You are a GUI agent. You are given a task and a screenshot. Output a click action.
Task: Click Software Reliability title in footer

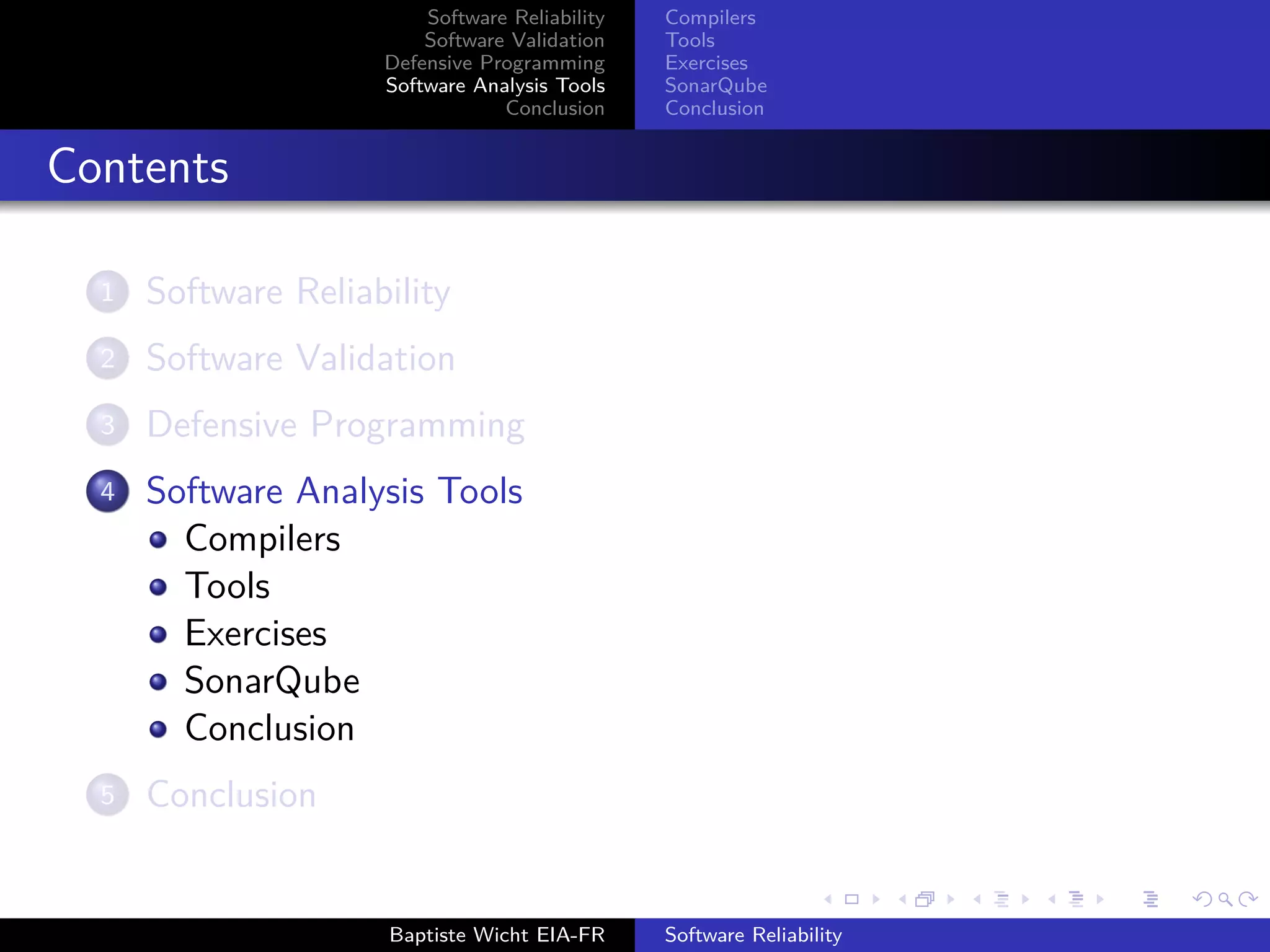(753, 935)
